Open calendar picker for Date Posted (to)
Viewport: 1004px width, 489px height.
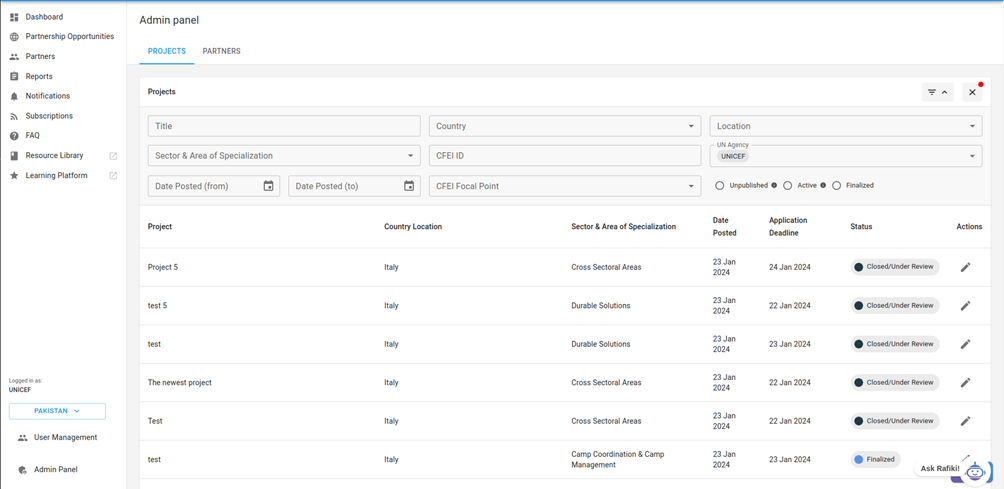coord(409,186)
